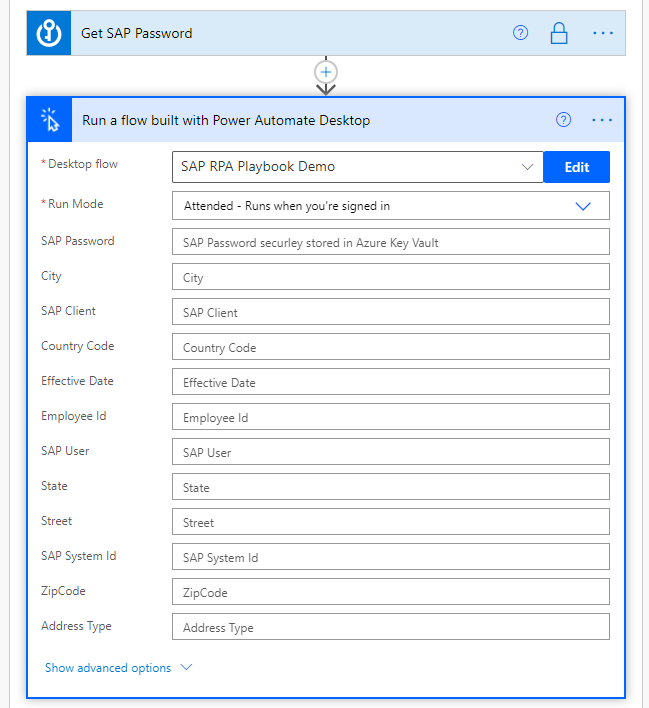Select the Country Code input field
This screenshot has height=708, width=649.
[391, 347]
